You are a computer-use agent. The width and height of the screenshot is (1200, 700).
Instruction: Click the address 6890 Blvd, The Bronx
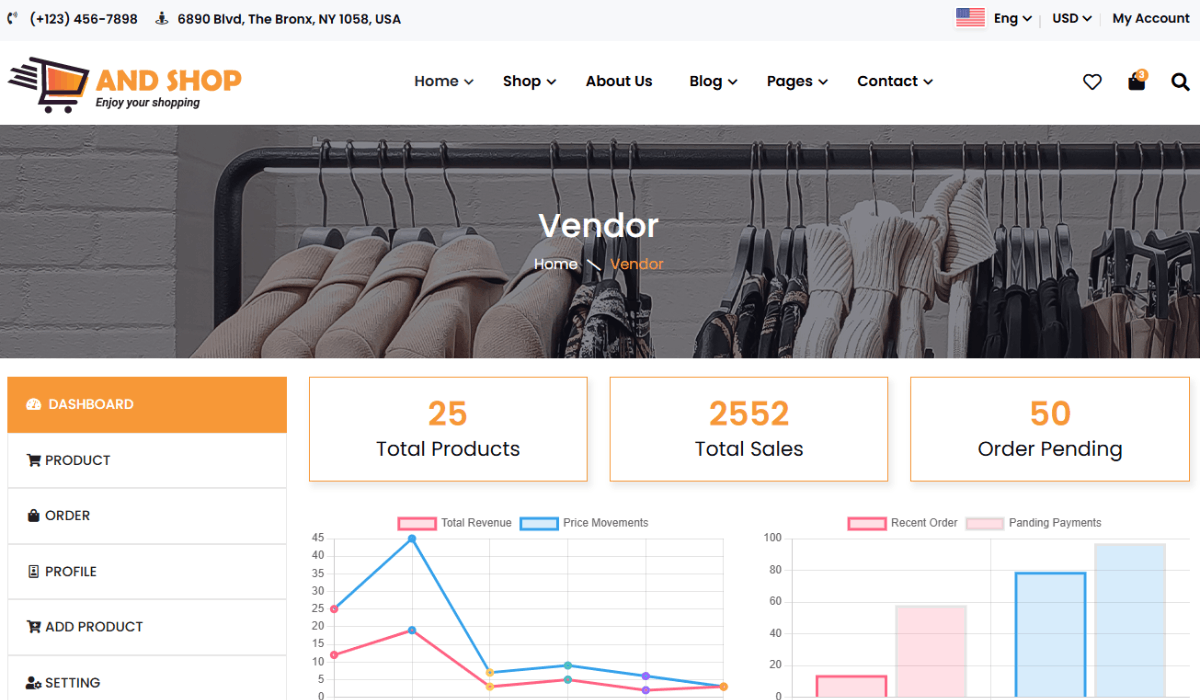click(289, 19)
